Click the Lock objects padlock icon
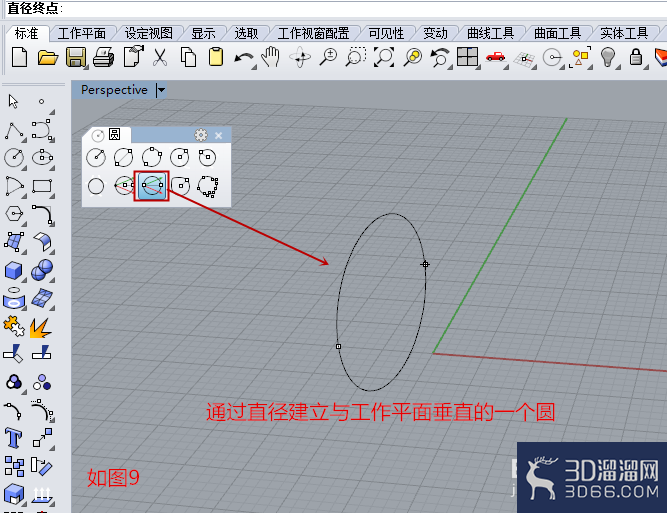 coord(636,57)
